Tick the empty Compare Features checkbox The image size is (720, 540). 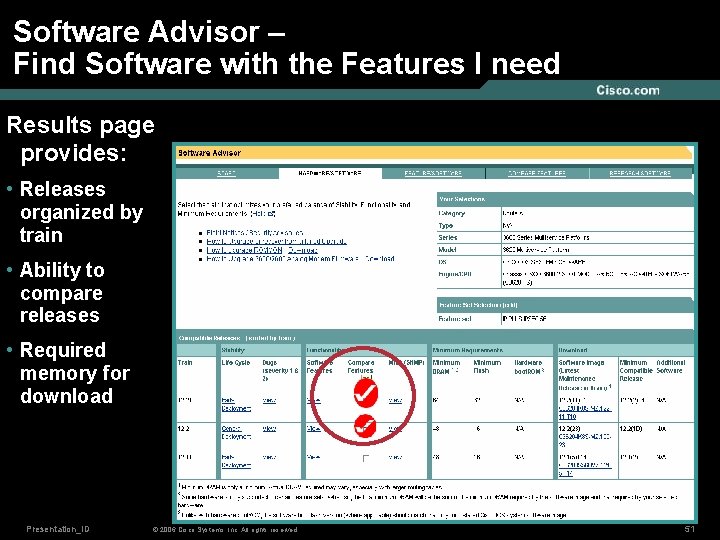[x=366, y=458]
